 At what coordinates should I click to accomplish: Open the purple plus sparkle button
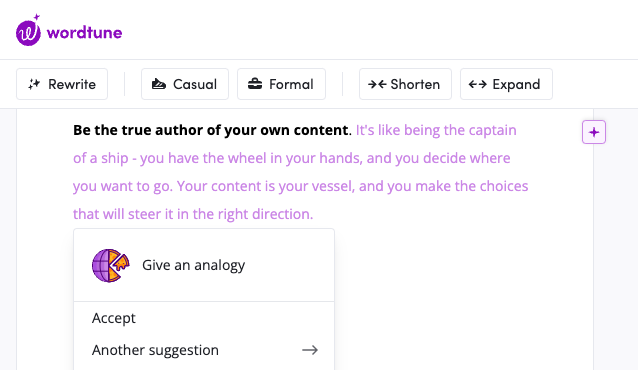click(x=594, y=132)
